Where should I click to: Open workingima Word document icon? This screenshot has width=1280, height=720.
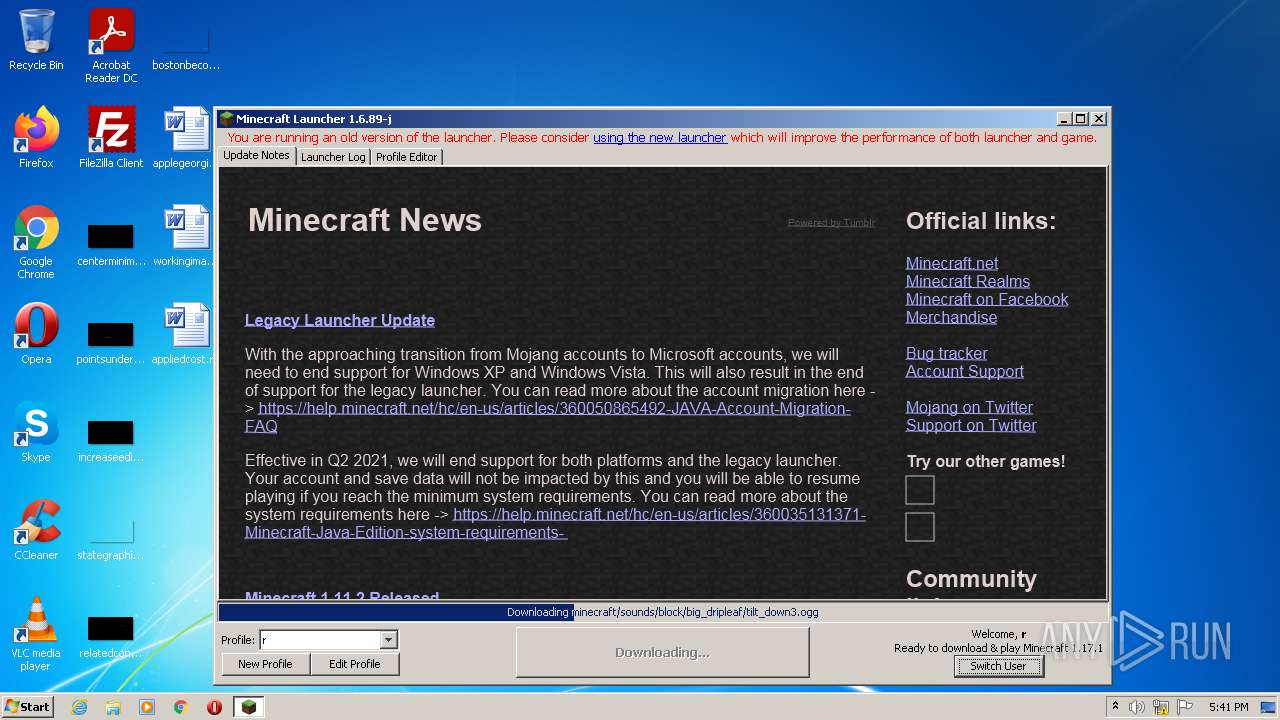[x=186, y=236]
